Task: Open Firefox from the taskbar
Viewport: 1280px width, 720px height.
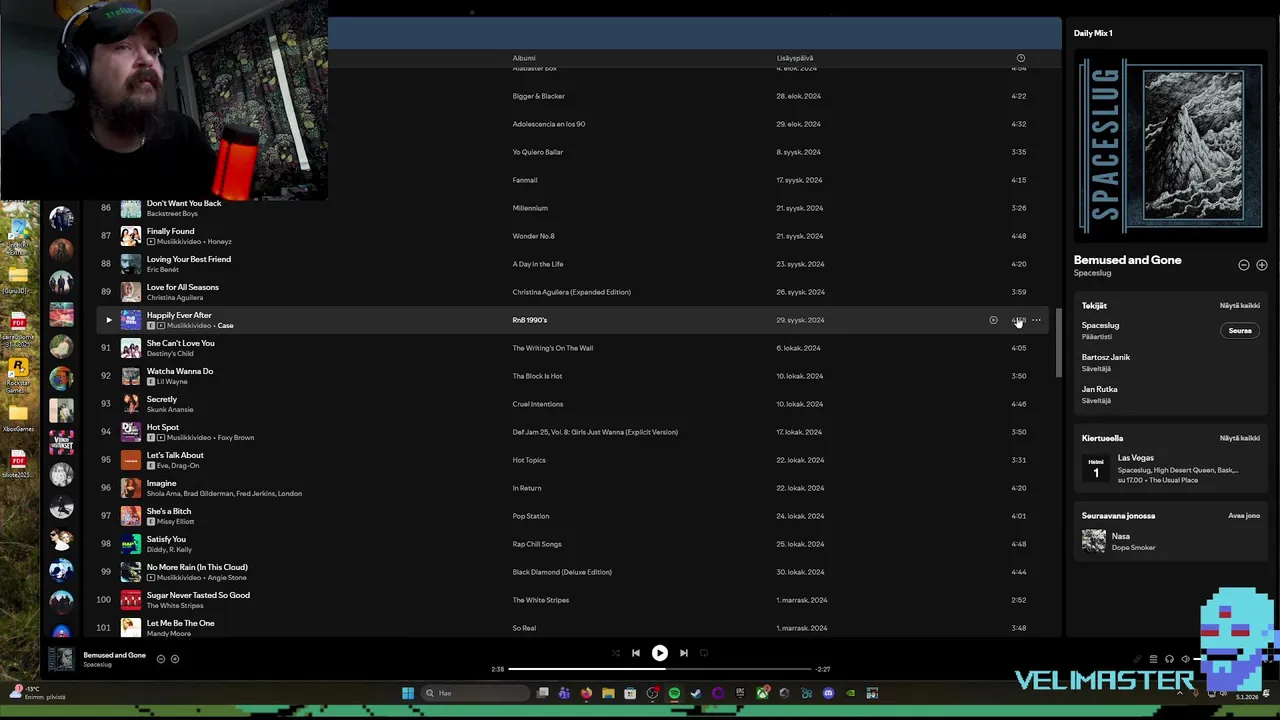Action: tap(586, 693)
